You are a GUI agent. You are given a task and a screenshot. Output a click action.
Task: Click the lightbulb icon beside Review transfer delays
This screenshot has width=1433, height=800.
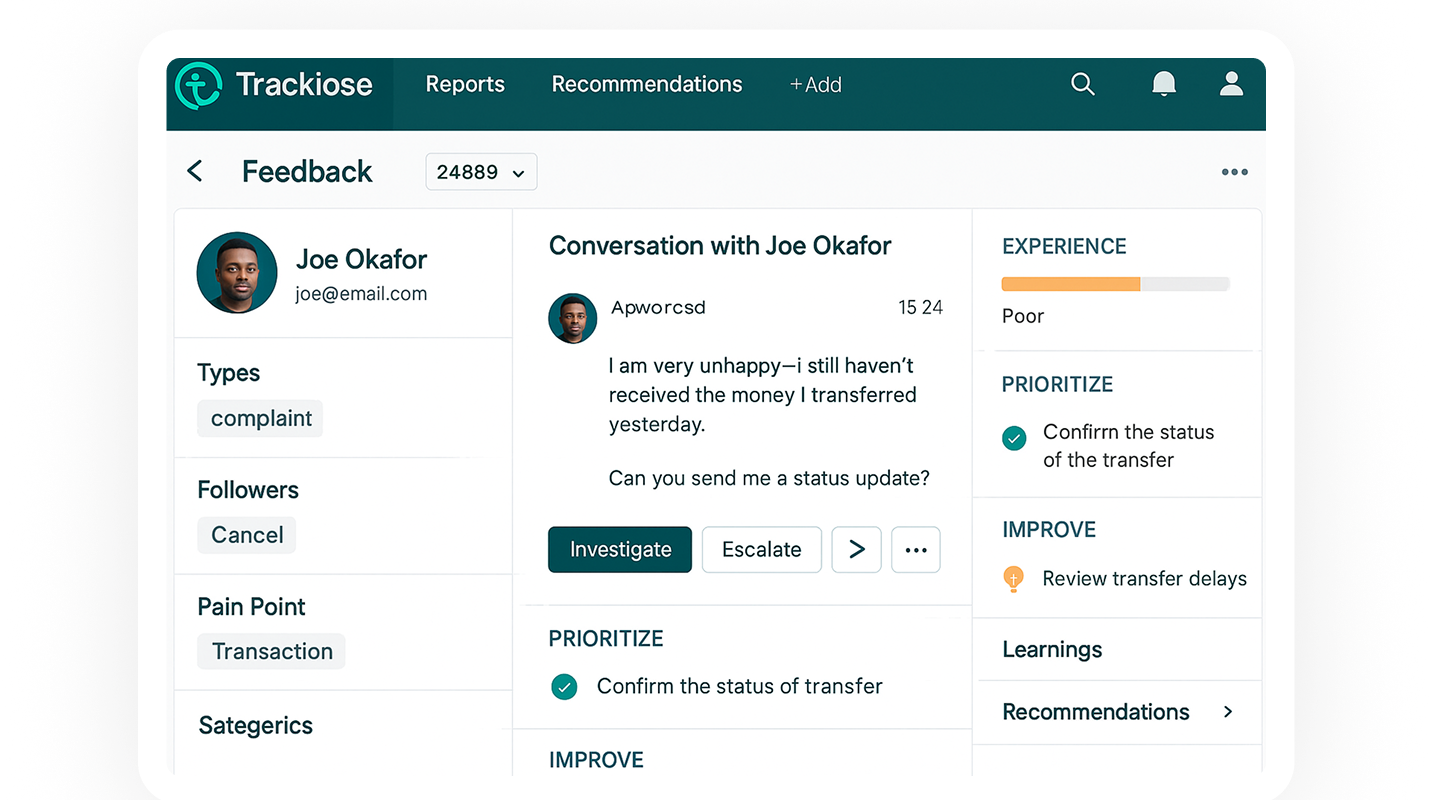(x=1012, y=578)
